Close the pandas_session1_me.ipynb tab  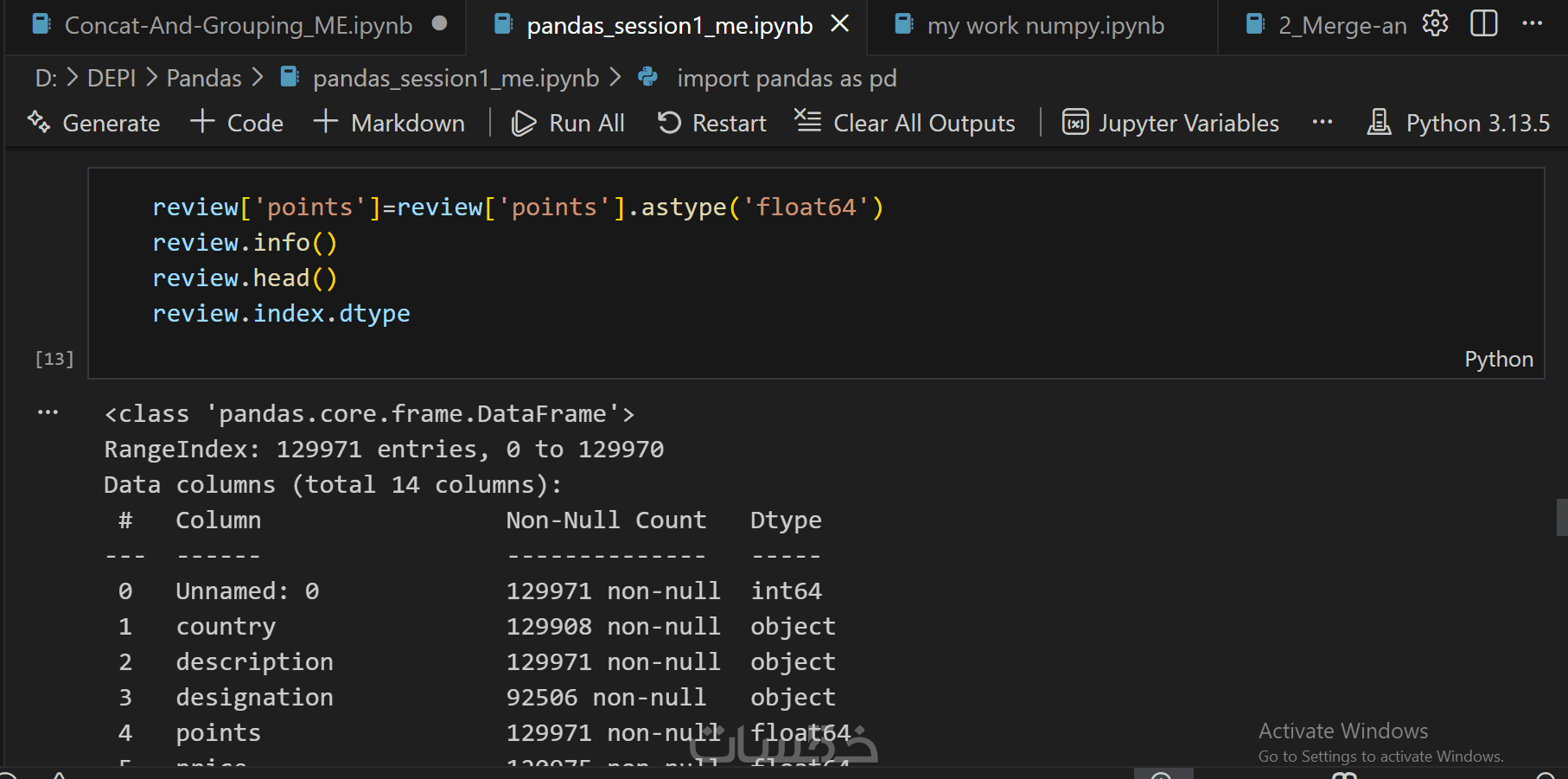click(x=839, y=24)
